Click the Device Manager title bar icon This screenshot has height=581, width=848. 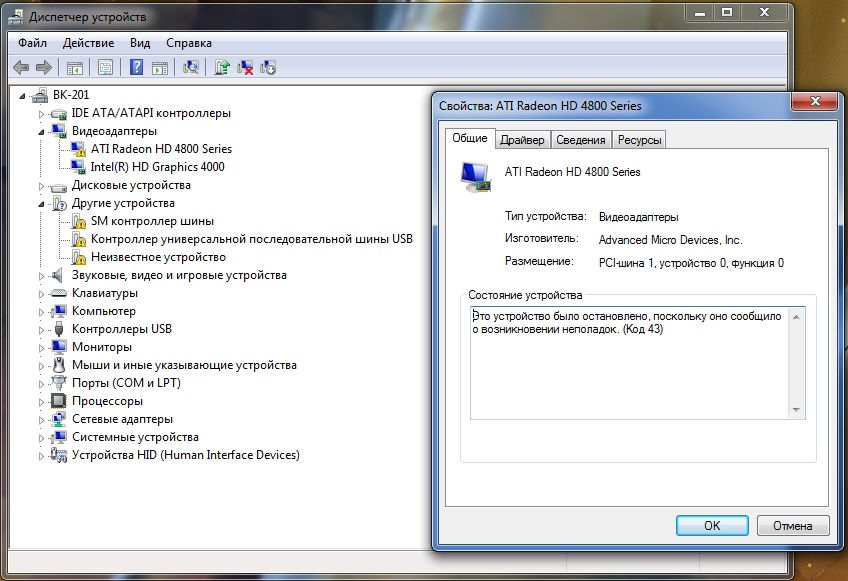coord(15,17)
